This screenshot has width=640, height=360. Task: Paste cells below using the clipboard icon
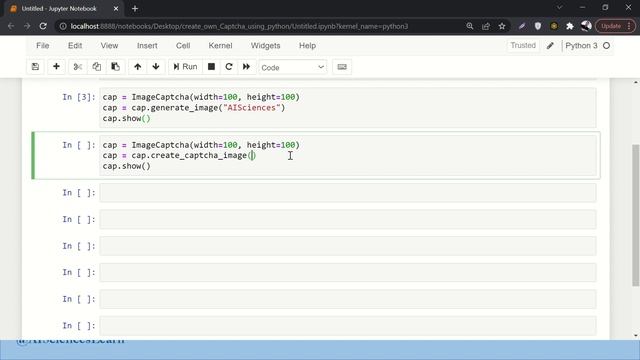click(116, 67)
